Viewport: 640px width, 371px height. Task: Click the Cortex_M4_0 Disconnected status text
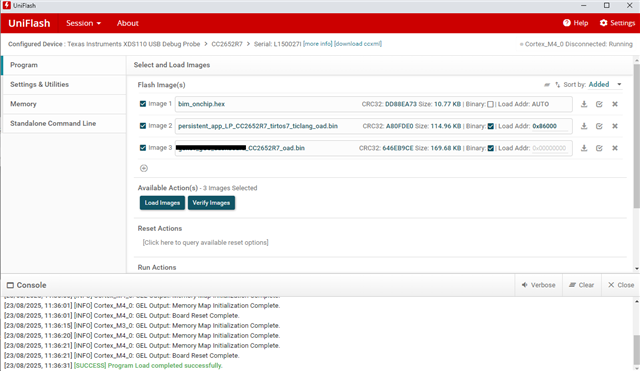[578, 44]
